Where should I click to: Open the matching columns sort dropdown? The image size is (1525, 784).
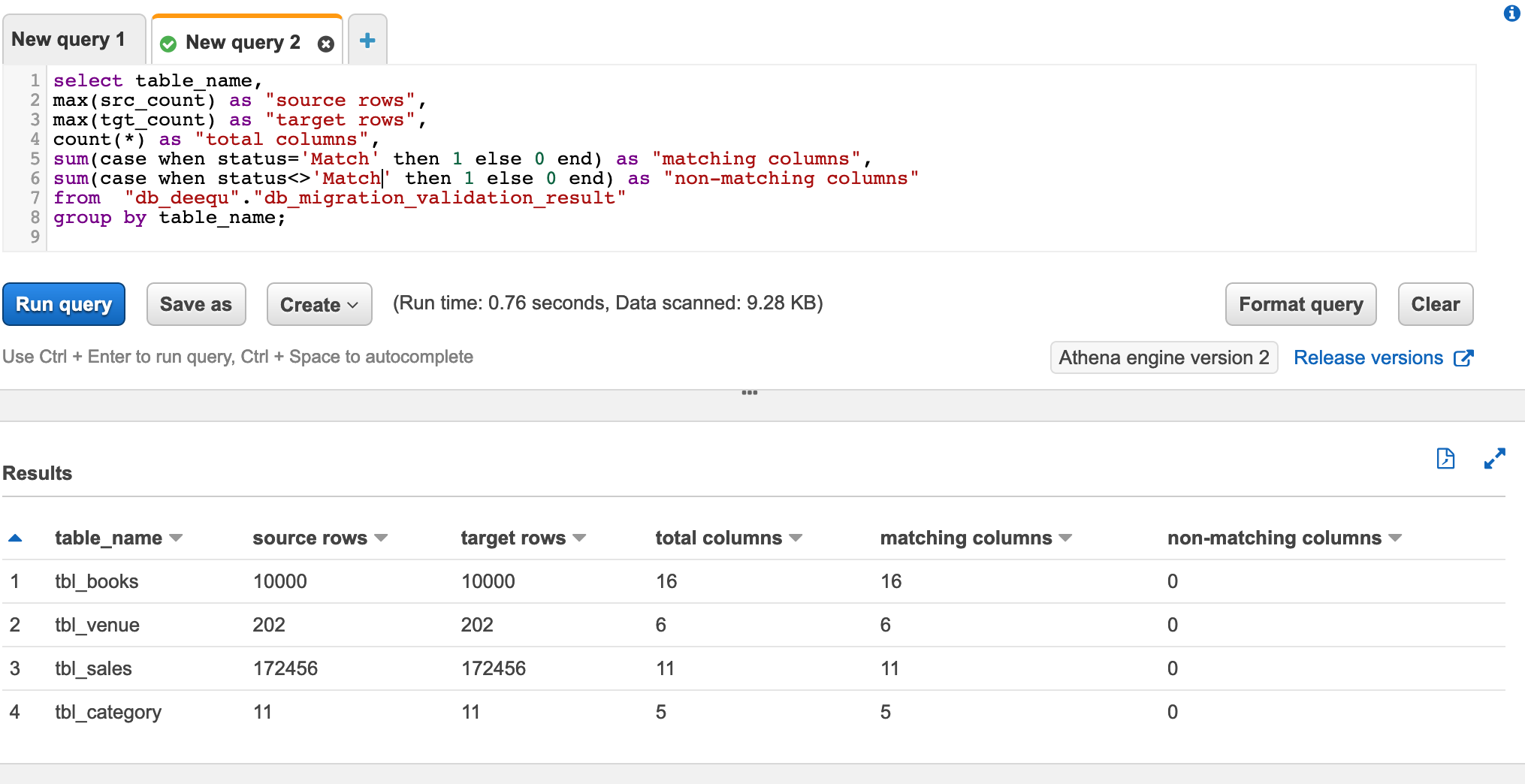pyautogui.click(x=1065, y=538)
